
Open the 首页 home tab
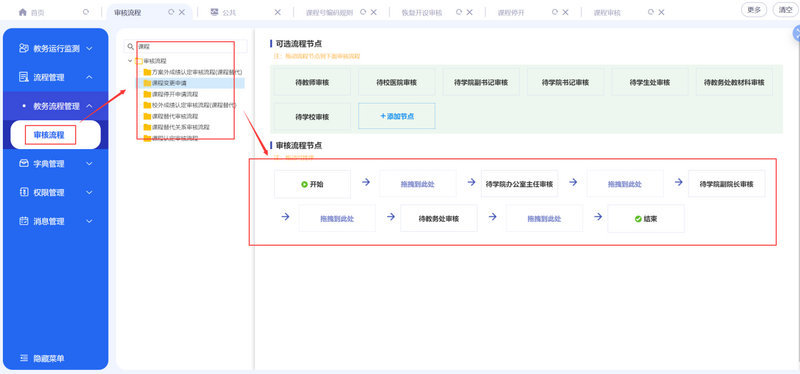(x=36, y=12)
